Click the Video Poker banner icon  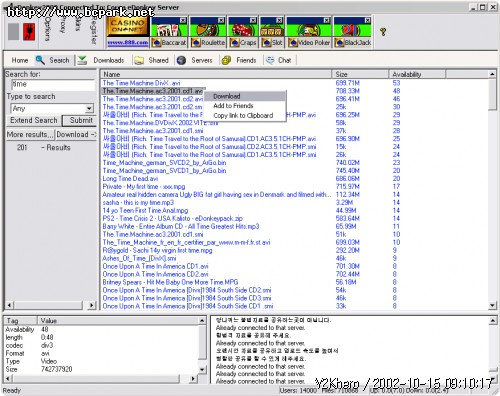(x=309, y=30)
